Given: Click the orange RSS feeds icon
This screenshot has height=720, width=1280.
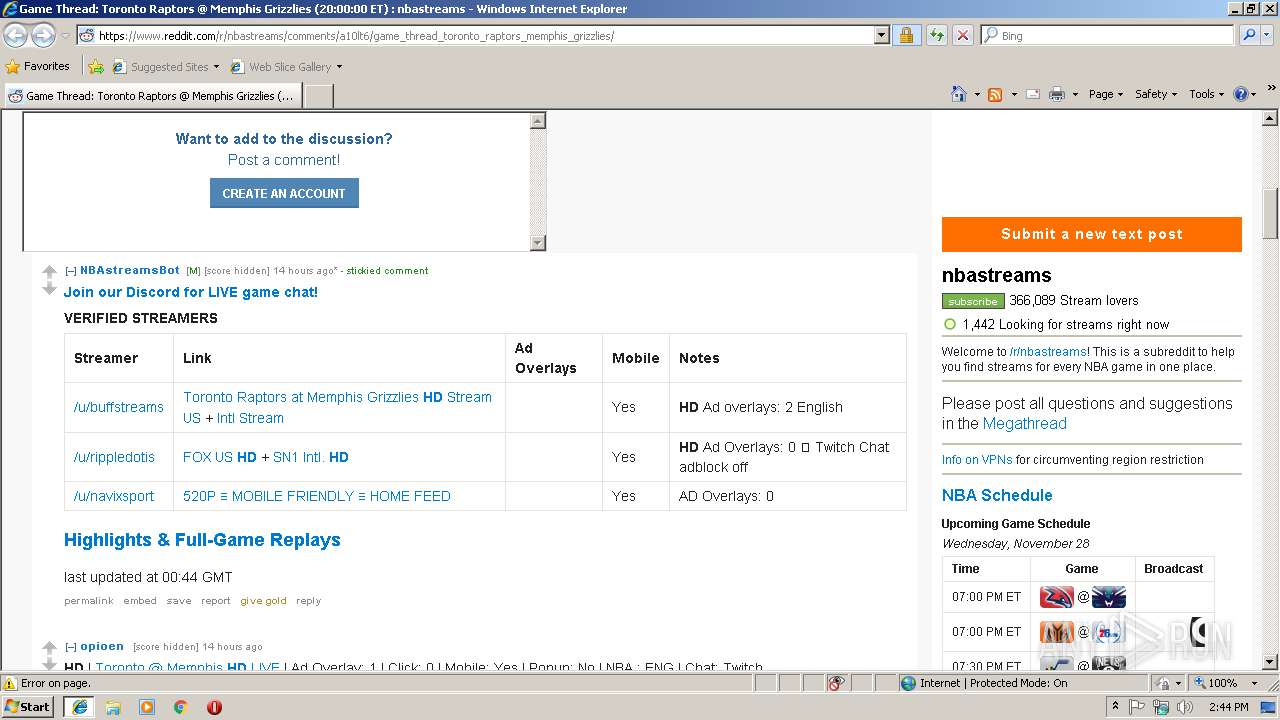Looking at the screenshot, I should pos(995,94).
